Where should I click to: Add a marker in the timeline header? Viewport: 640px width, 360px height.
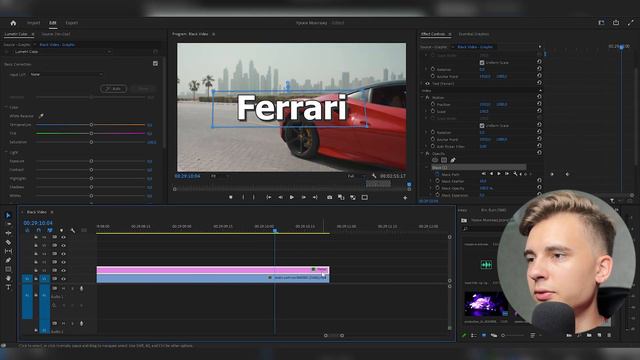click(x=61, y=231)
